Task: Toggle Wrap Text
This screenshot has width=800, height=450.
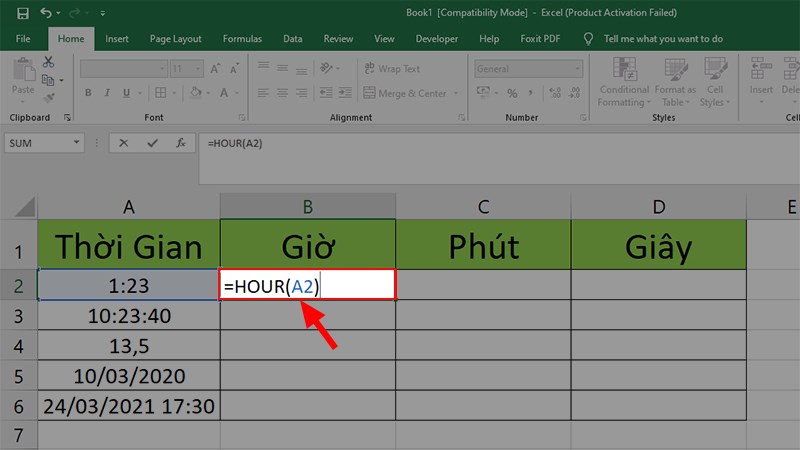Action: [x=392, y=68]
